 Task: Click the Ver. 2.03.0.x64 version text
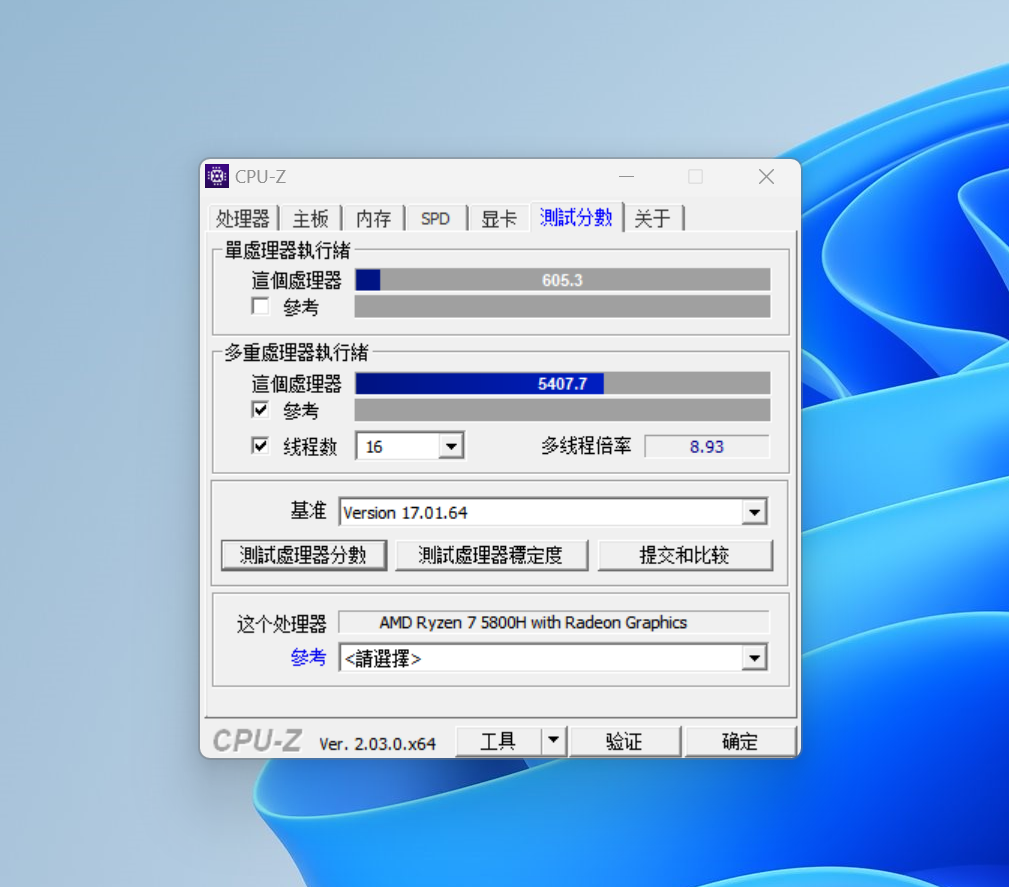(378, 743)
